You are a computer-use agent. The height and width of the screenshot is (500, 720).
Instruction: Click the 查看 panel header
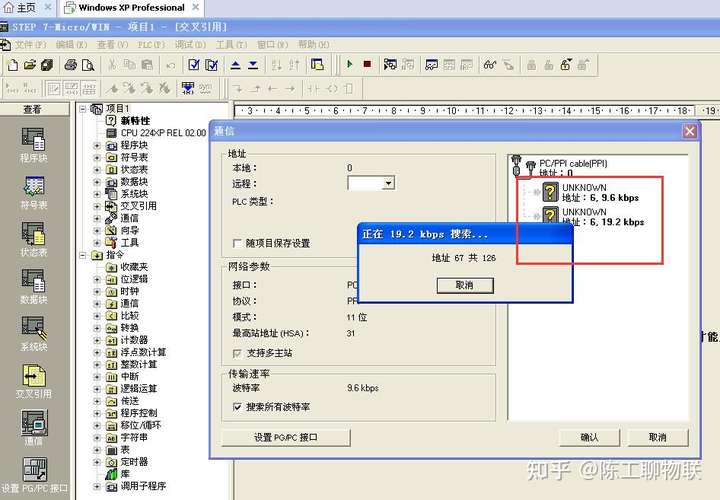pyautogui.click(x=33, y=109)
